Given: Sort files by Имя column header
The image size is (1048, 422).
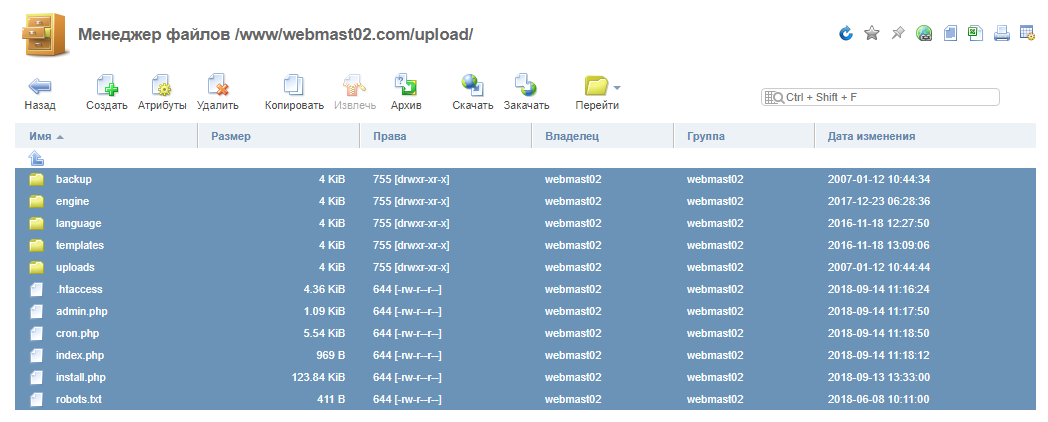Looking at the screenshot, I should click(41, 136).
